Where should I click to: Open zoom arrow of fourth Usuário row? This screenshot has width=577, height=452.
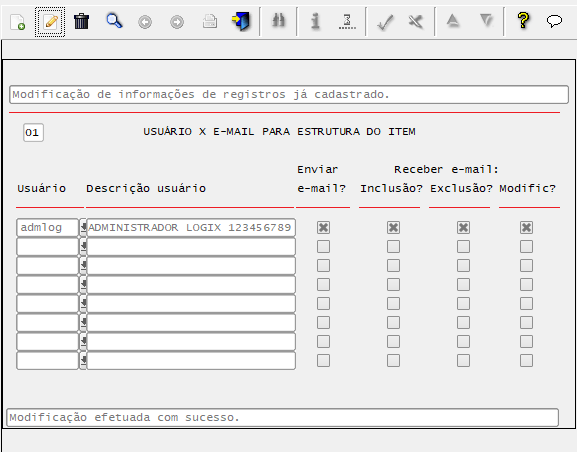coord(83,285)
